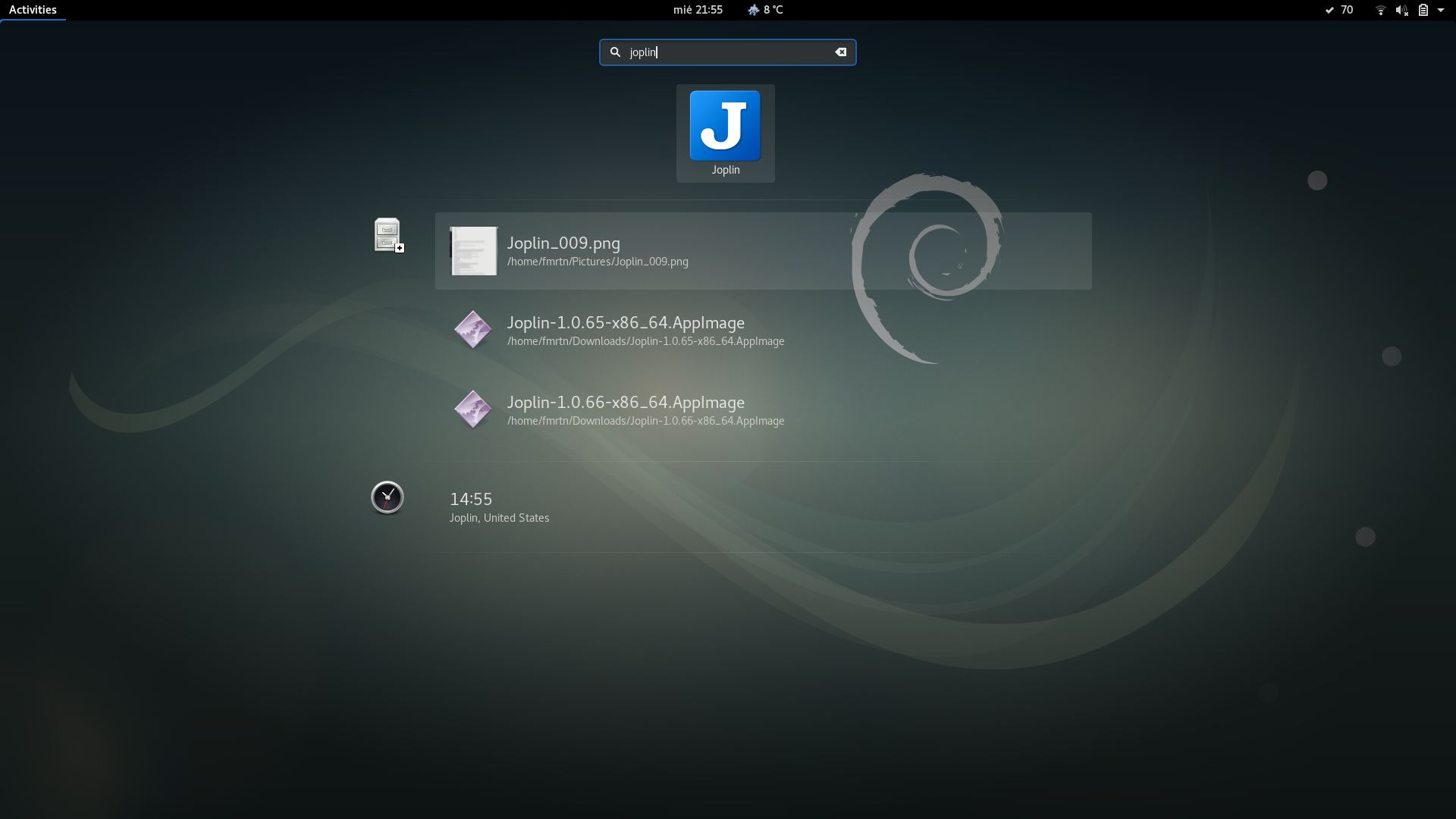Select the Joplin-1.0.66 AppImage package icon

click(472, 409)
